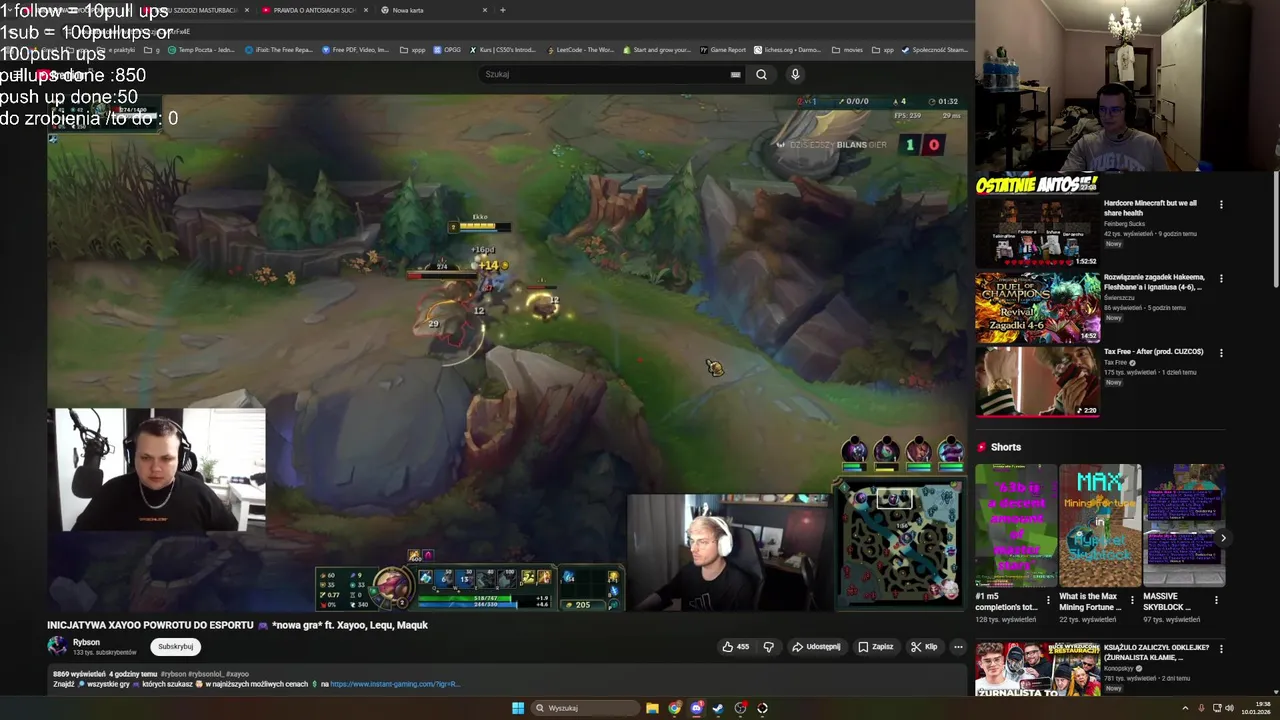The width and height of the screenshot is (1280, 720).
Task: Click the video title INICJATYWA XAYOO POWROTU
Action: (237, 625)
